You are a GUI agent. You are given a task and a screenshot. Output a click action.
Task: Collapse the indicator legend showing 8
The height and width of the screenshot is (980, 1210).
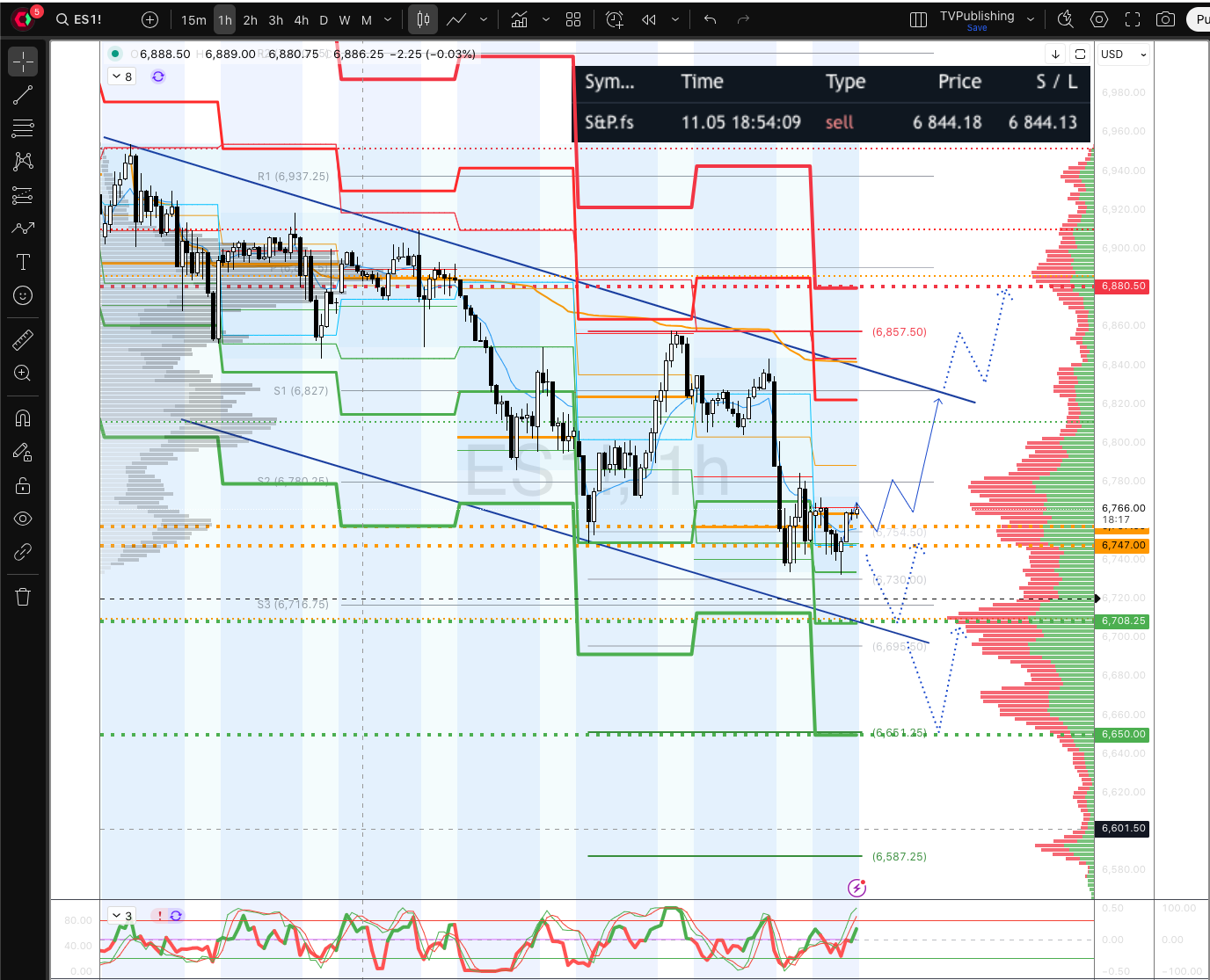pos(121,76)
